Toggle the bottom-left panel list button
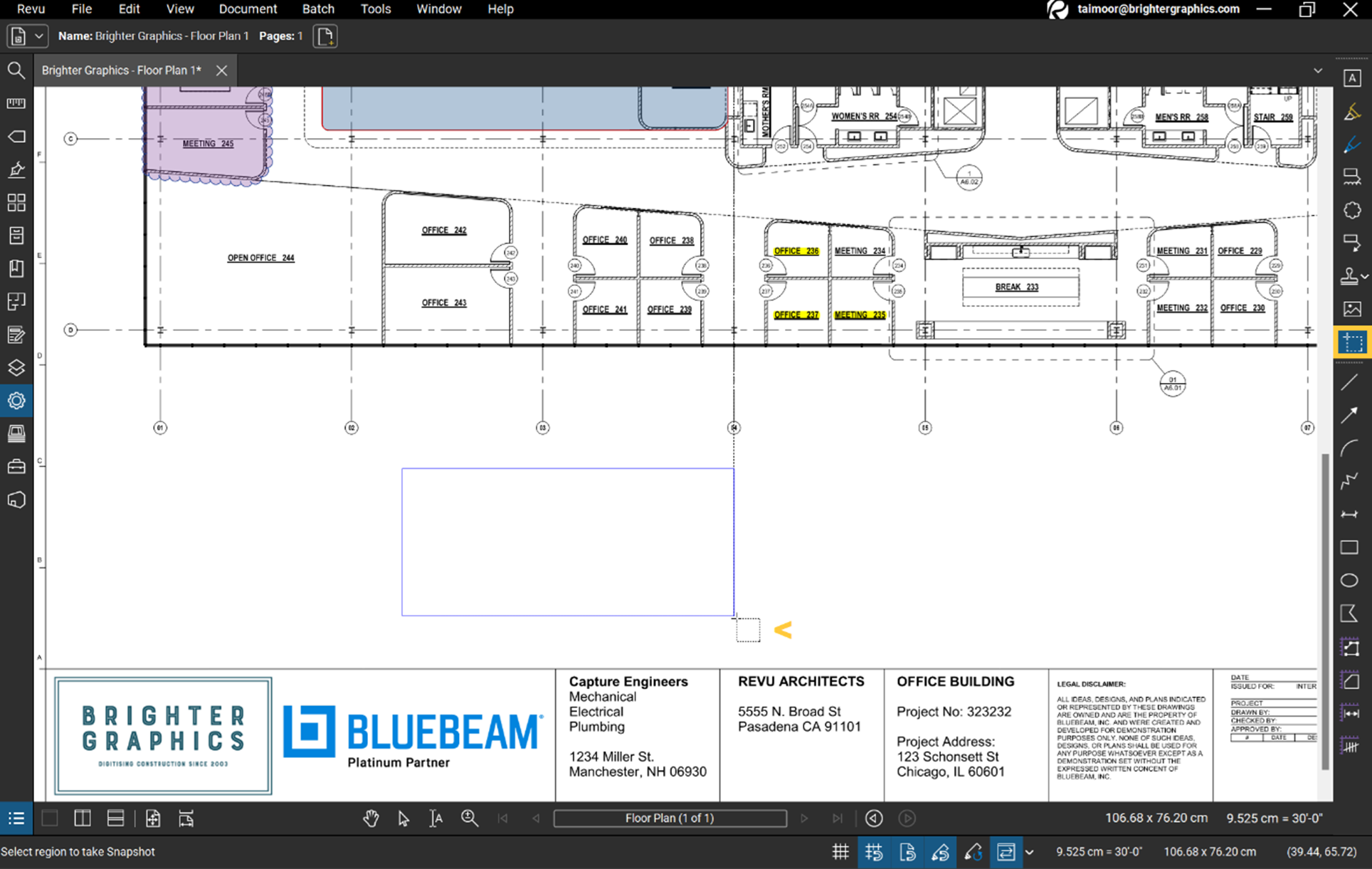The width and height of the screenshot is (1372, 869). [16, 818]
